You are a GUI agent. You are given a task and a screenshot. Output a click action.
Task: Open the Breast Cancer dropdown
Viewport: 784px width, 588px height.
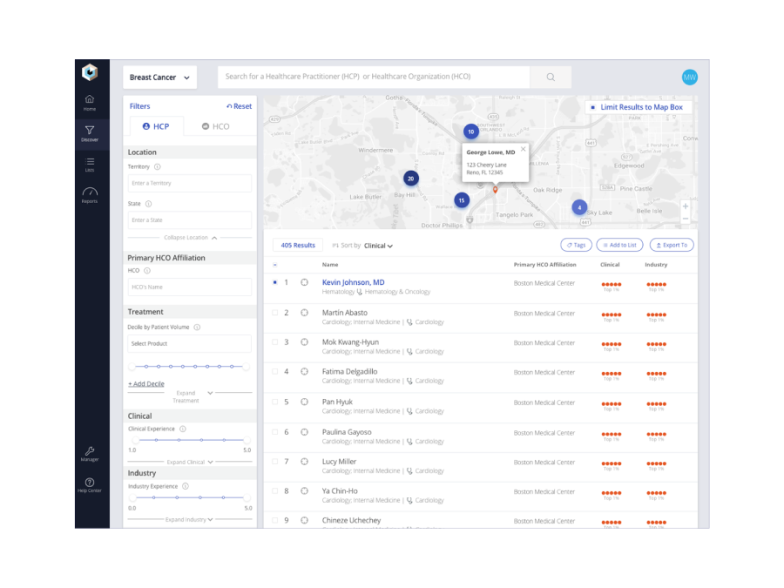[160, 77]
